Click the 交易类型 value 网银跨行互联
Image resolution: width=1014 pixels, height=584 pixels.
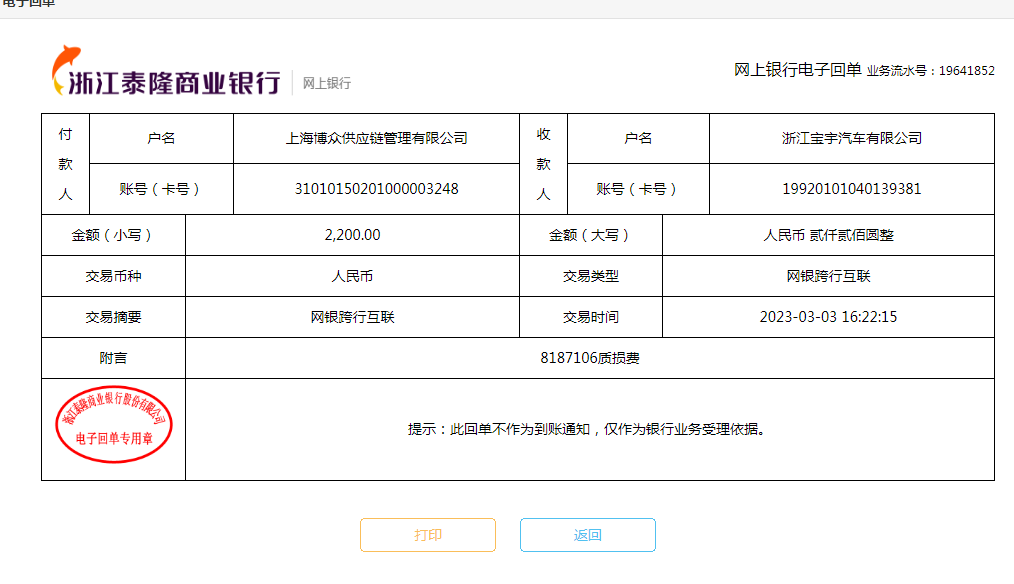coord(828,276)
